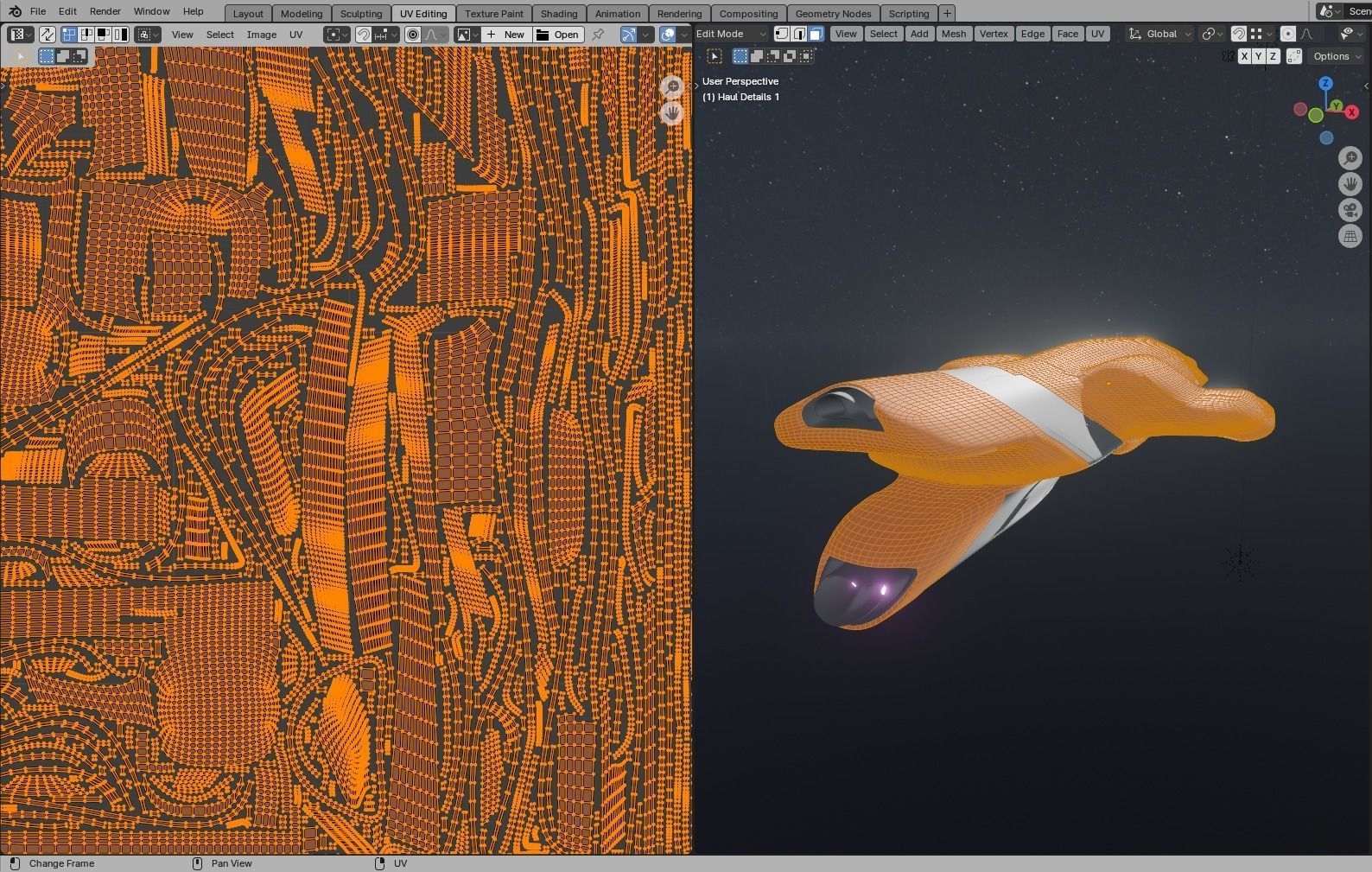The width and height of the screenshot is (1372, 872).
Task: Open the Face menu
Action: 1068,34
